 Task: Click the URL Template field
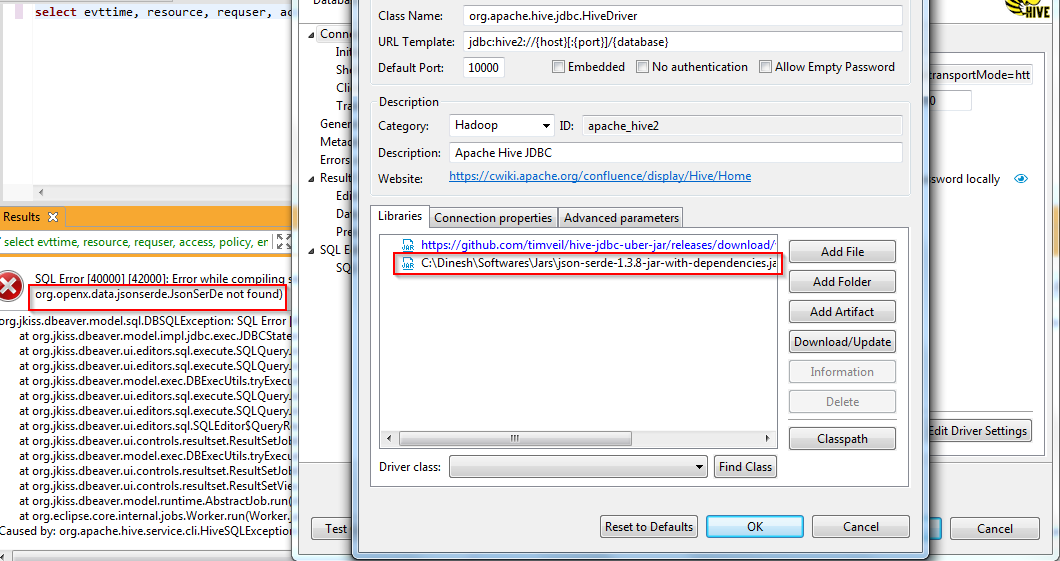(x=683, y=42)
